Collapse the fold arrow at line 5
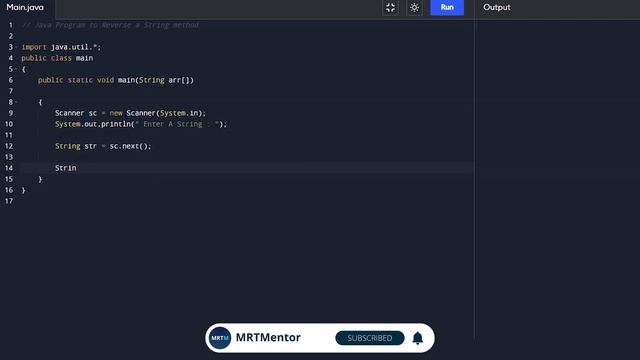Viewport: 640px width, 360px height. [x=16, y=69]
